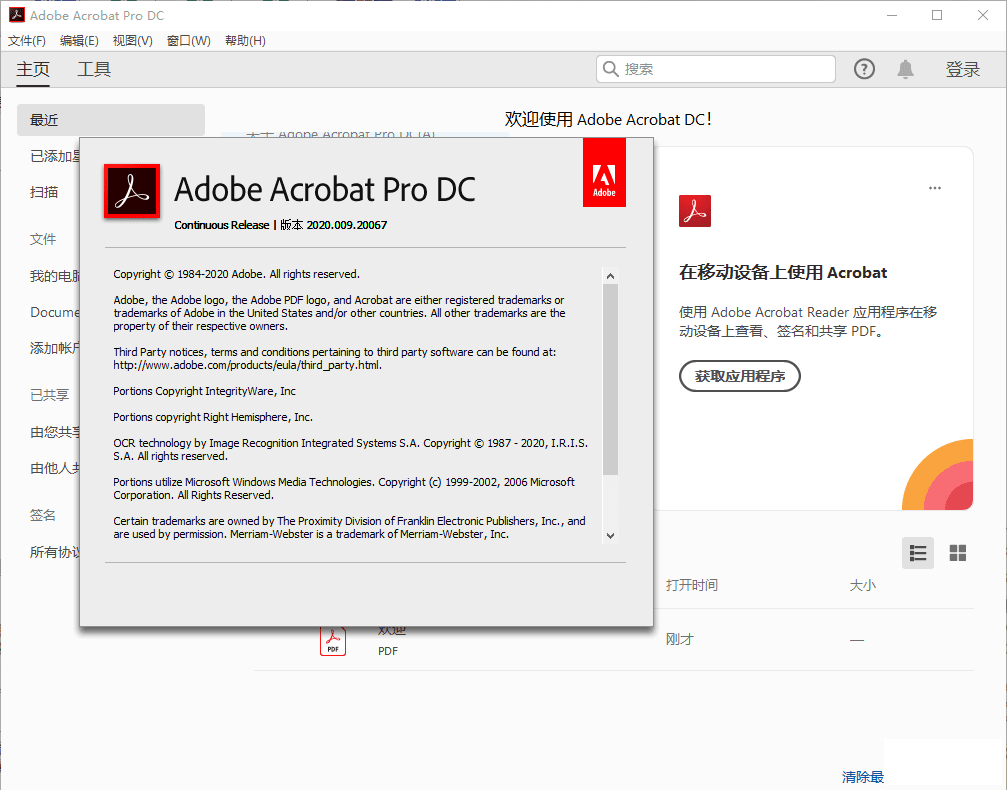Switch to list view layout
The image size is (1007, 790).
pyautogui.click(x=918, y=553)
